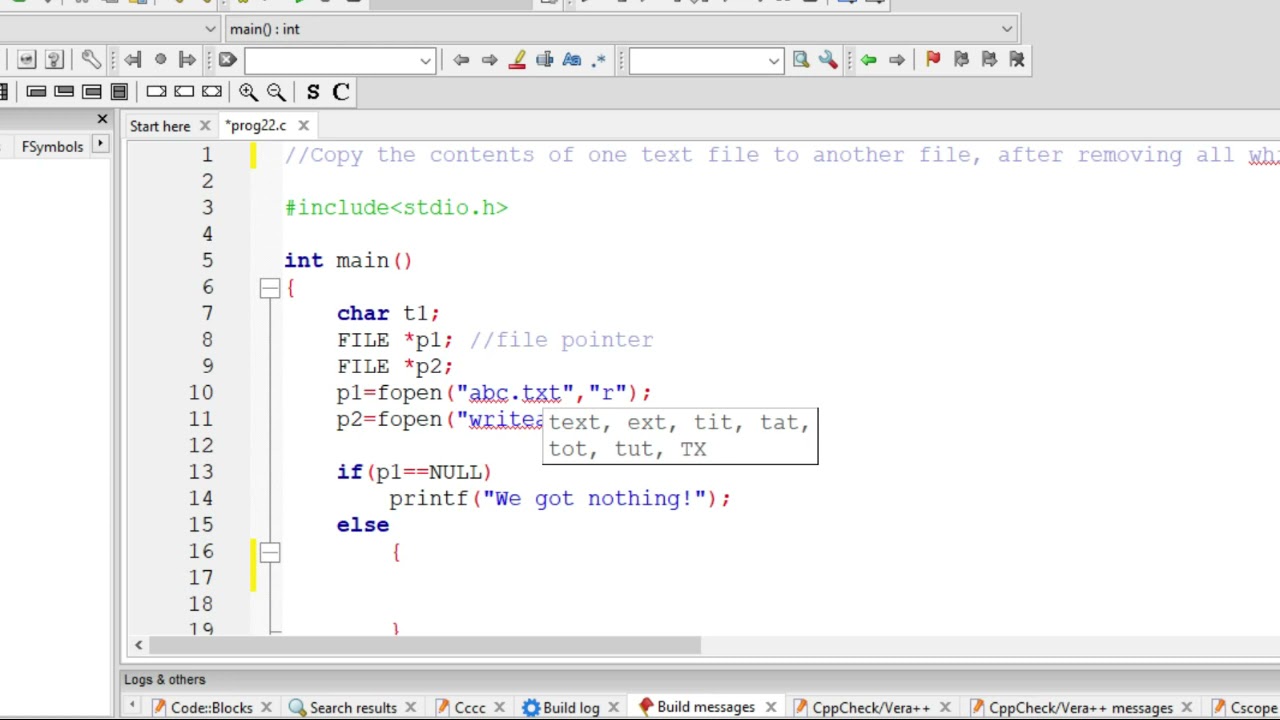Click the jump forward arrow with bar icon
1280x720 pixels.
187,60
